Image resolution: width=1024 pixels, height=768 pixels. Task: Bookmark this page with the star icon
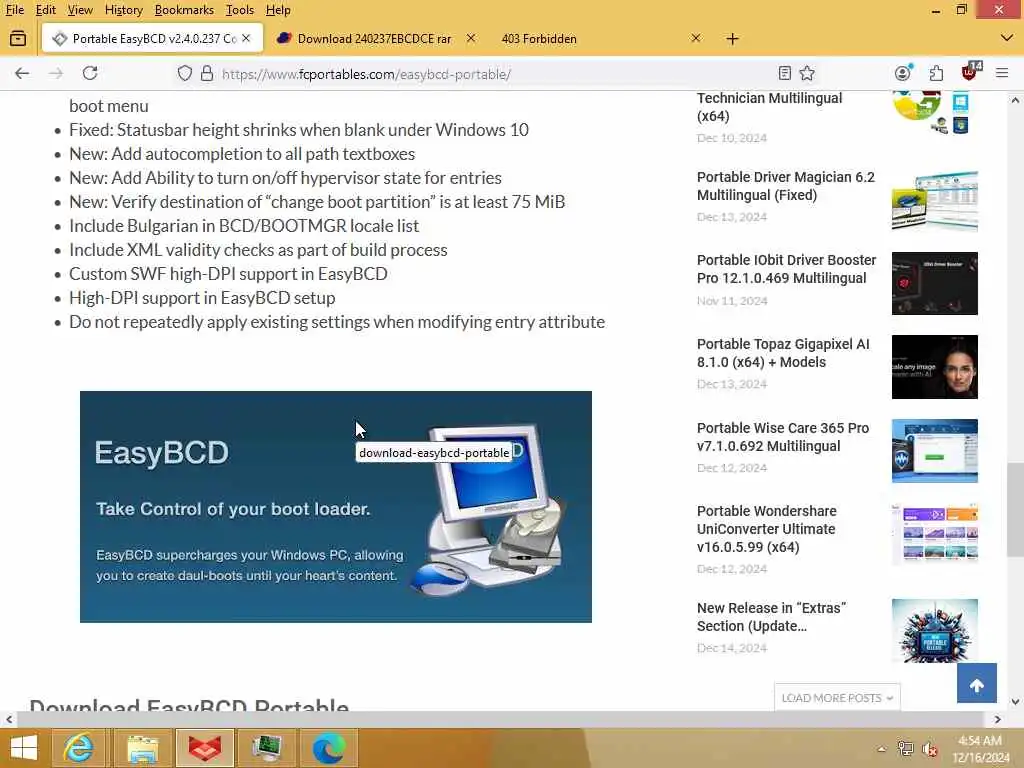[807, 73]
